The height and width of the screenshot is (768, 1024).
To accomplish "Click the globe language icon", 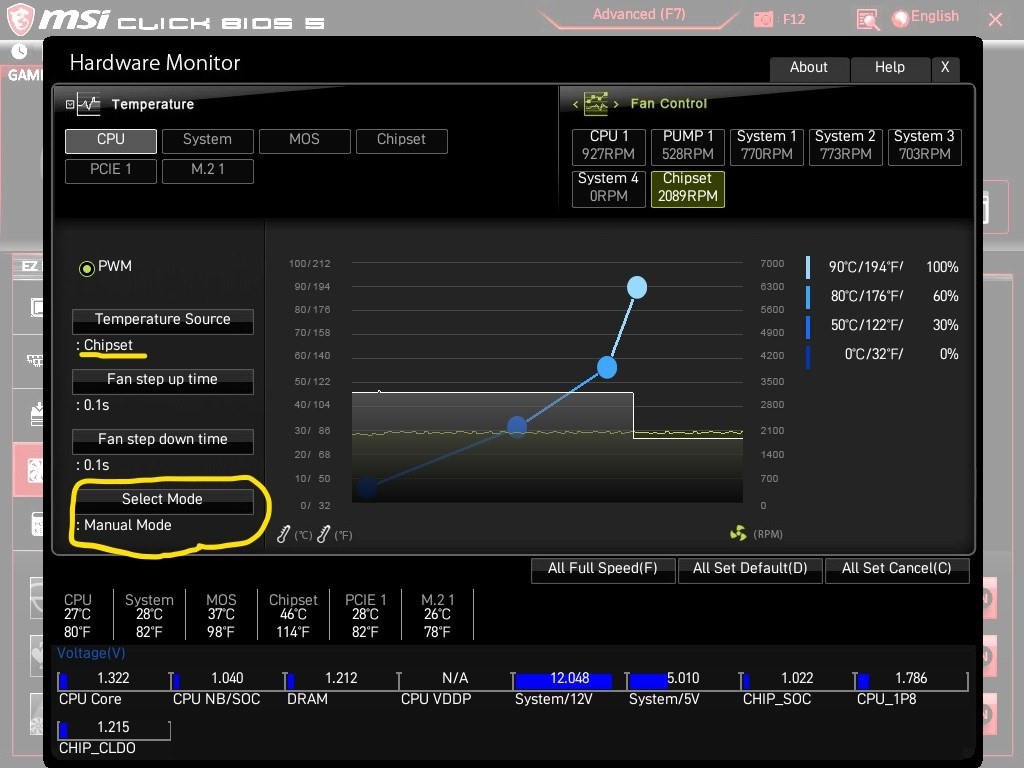I will click(900, 17).
